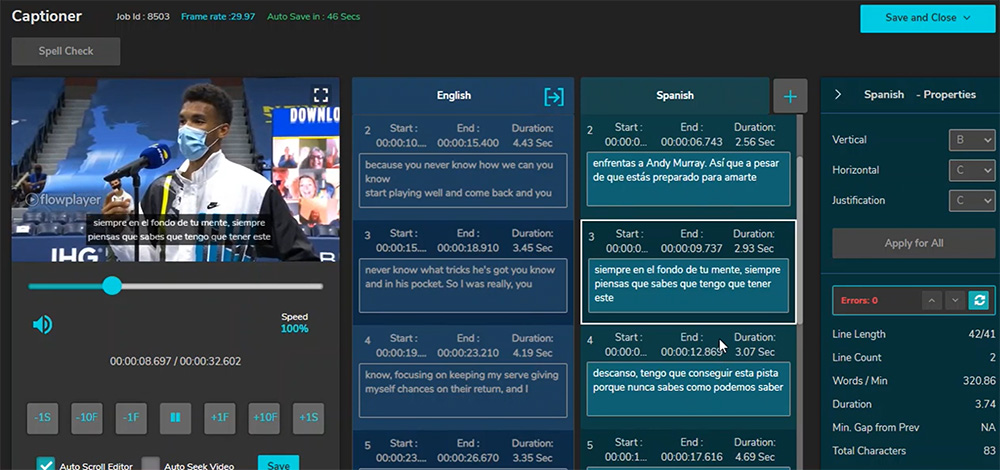Click the English column export arrow icon

[553, 96]
